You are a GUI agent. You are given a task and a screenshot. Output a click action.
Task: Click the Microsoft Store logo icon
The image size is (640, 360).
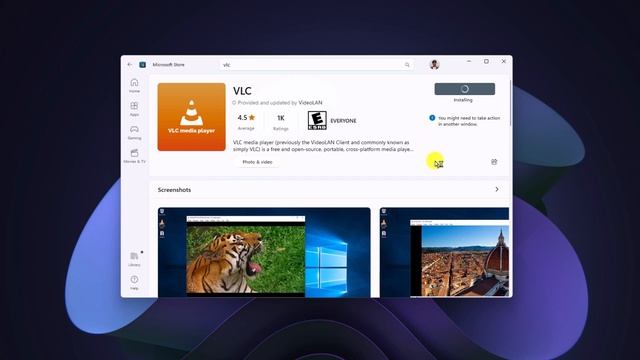(142, 64)
